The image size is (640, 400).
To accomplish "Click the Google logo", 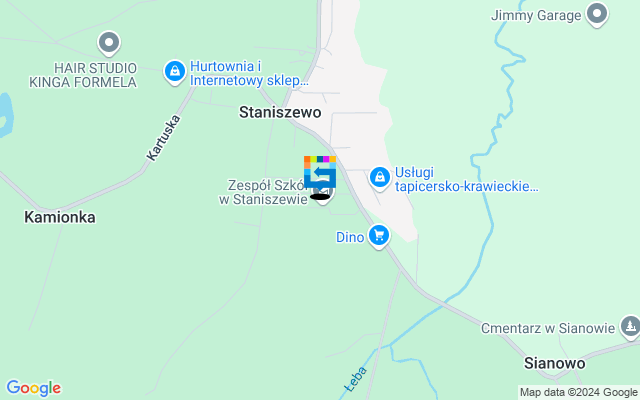I will (33, 388).
